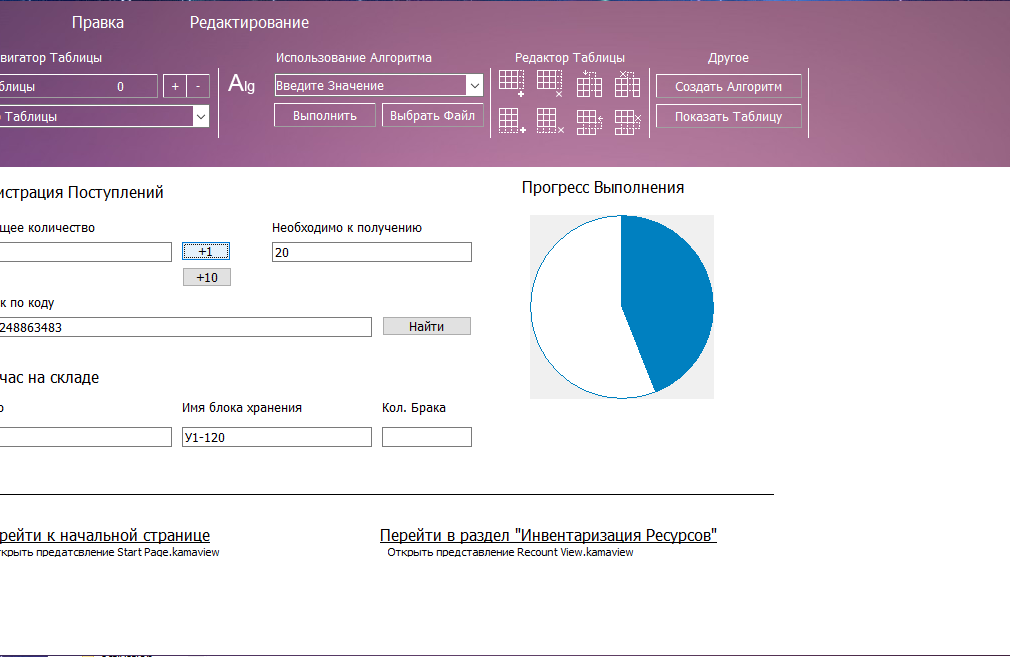
Task: Click the insert row in middle icon
Action: pos(589,122)
